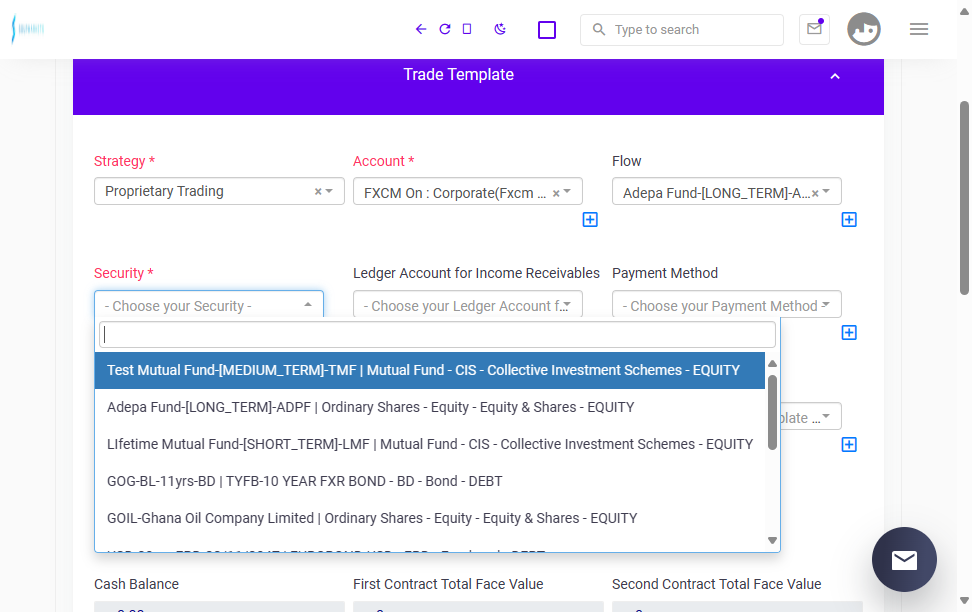Add a new payment method with the plus icon
Viewport: 972px width, 612px height.
pyautogui.click(x=849, y=332)
